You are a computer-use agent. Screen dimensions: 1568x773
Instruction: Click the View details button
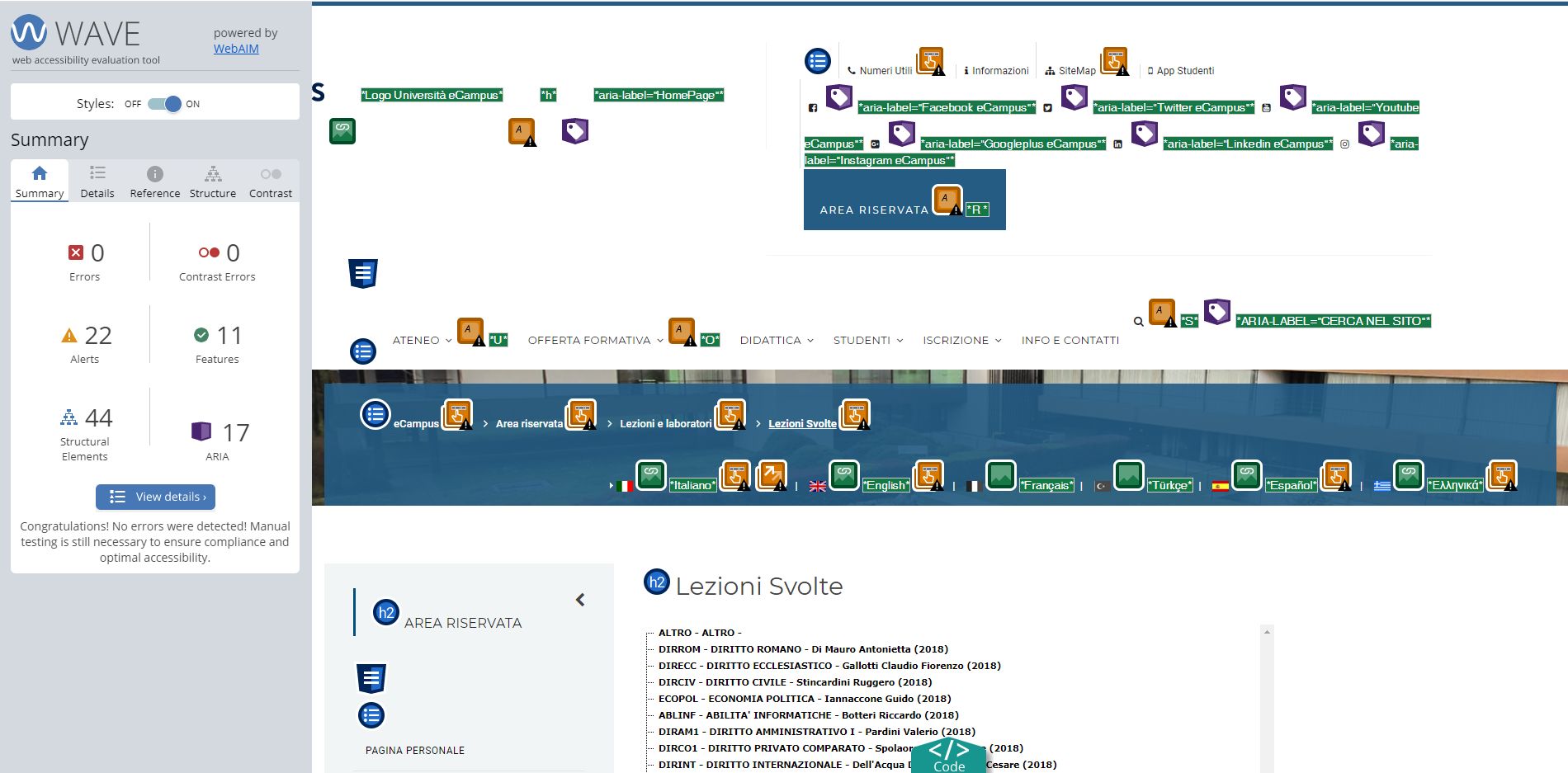click(156, 497)
